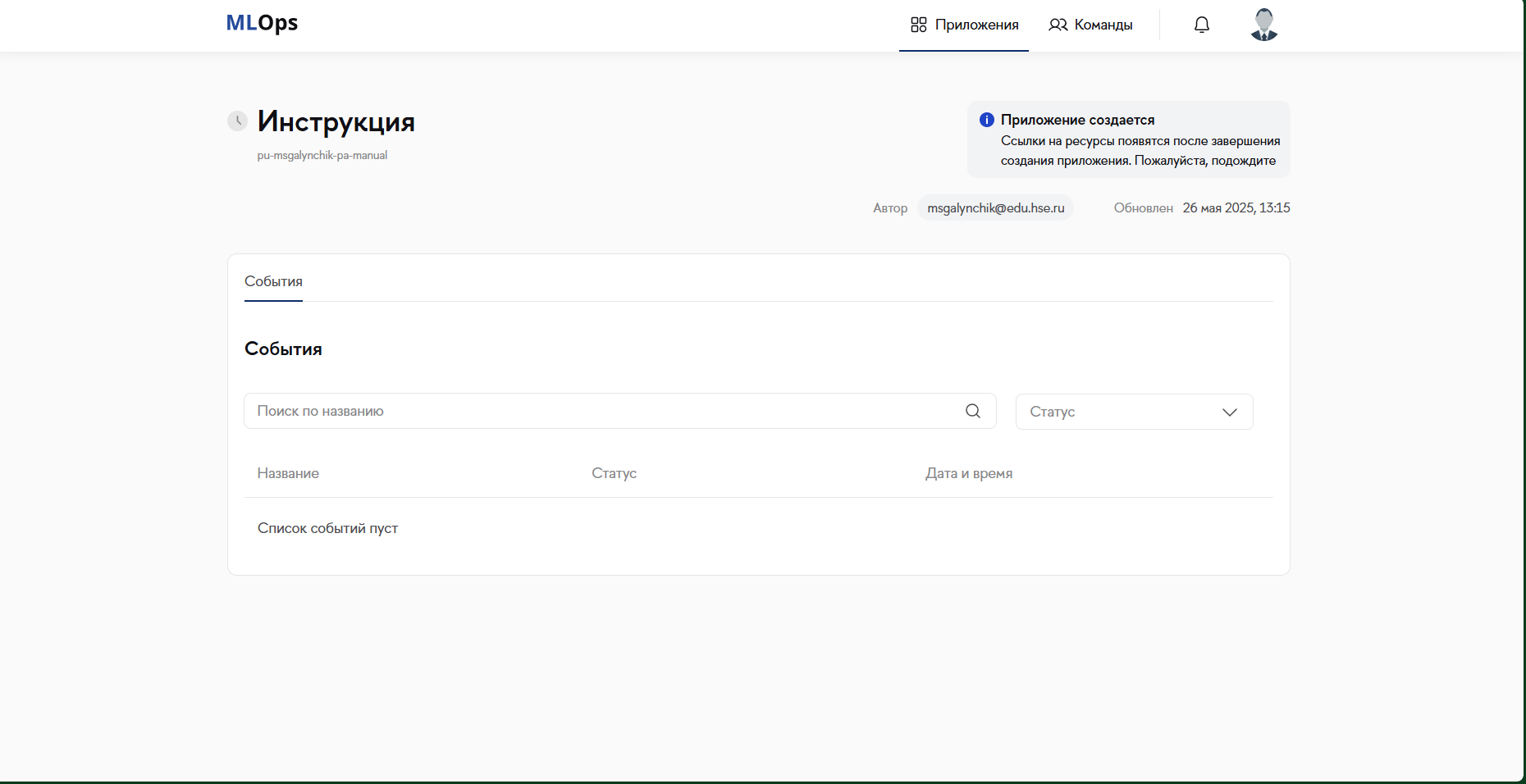Click the magnifier search icon
The image size is (1526, 784).
tap(972, 411)
